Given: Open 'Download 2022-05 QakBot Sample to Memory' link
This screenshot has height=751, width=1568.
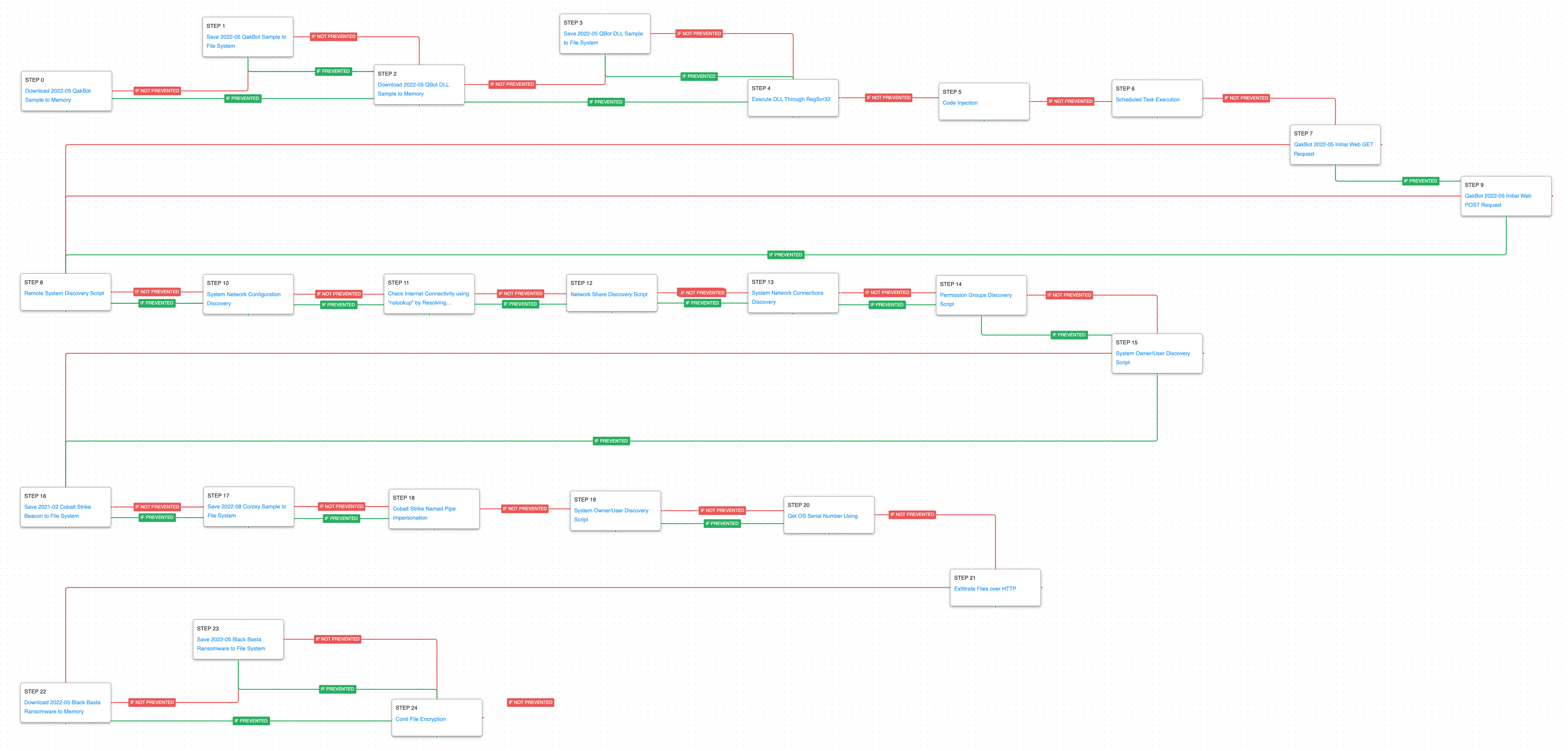Looking at the screenshot, I should pos(57,91).
